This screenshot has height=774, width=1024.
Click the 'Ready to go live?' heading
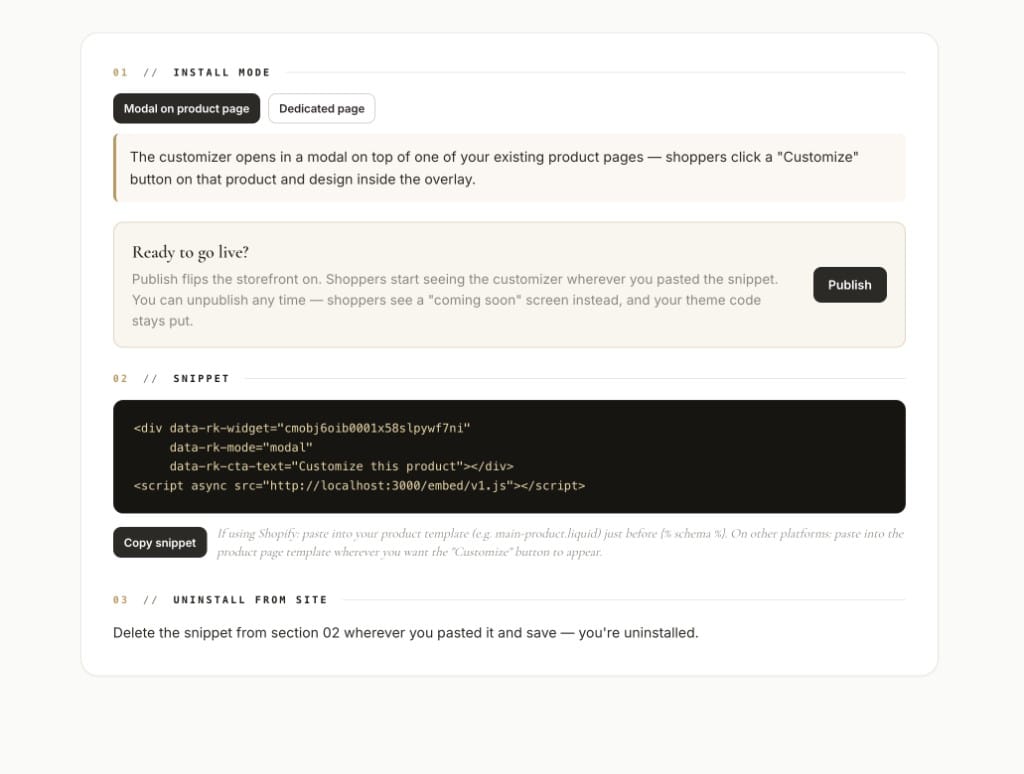[190, 252]
